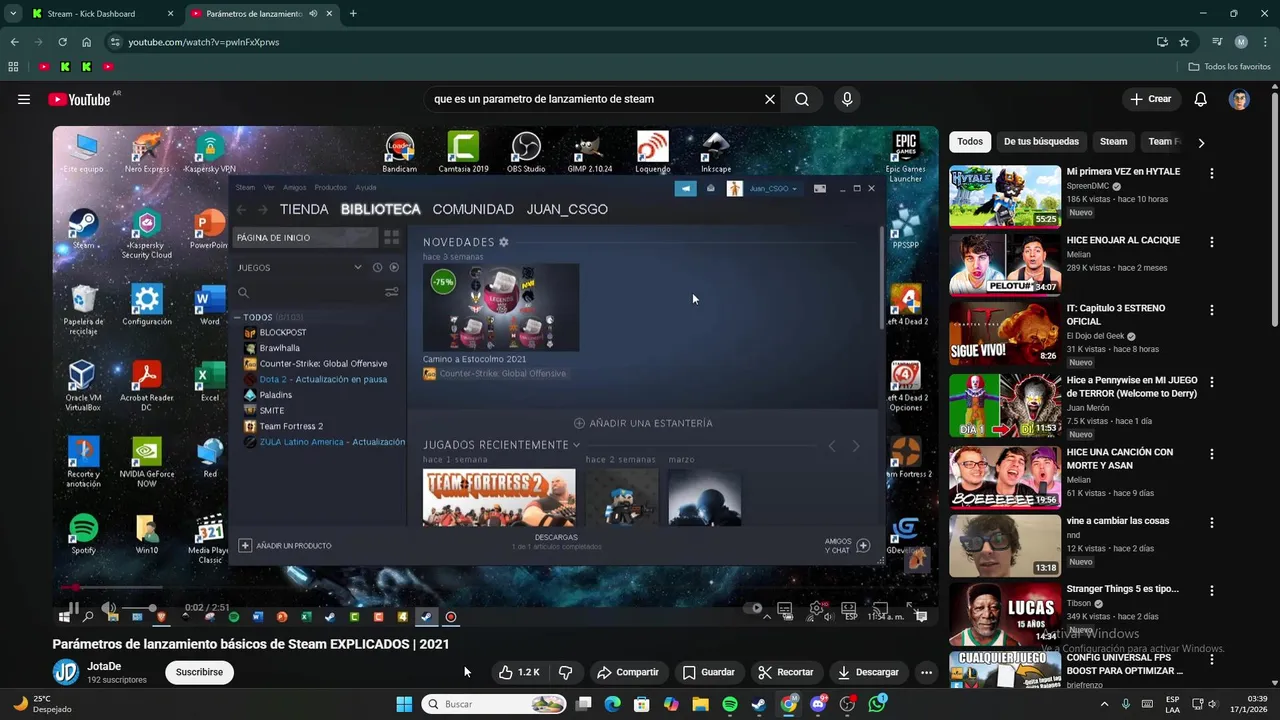Image resolution: width=1280 pixels, height=720 pixels.
Task: Open Spotify from the taskbar
Action: 730,704
